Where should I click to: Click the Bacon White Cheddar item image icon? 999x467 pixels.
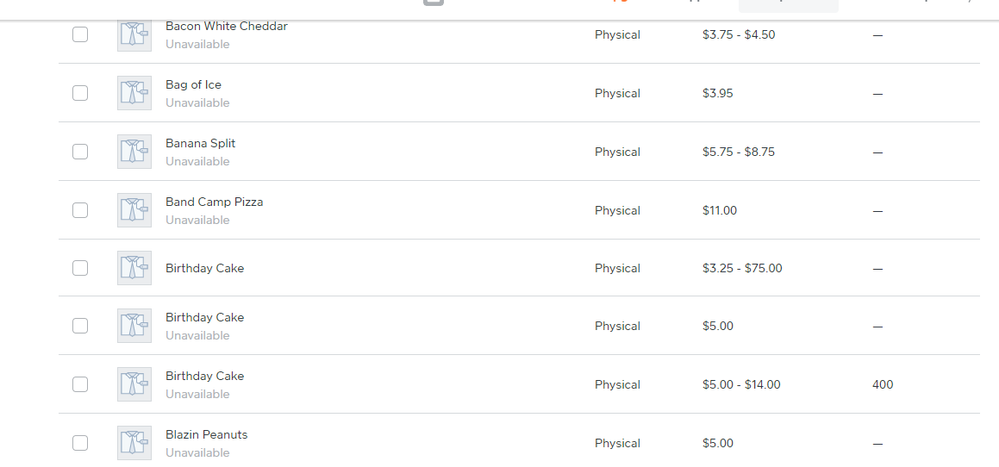[134, 35]
